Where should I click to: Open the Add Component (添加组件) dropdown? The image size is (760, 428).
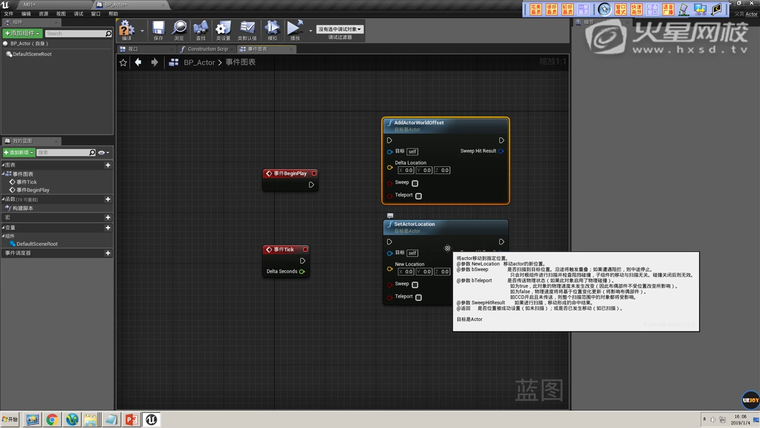pos(22,33)
